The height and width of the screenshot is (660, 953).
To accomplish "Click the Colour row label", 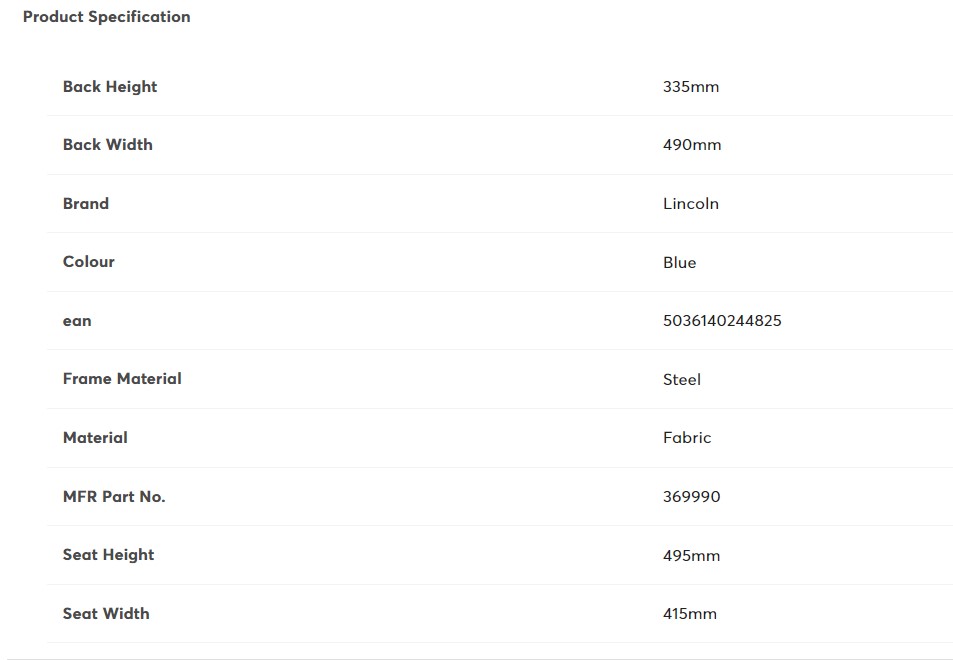I will point(89,262).
